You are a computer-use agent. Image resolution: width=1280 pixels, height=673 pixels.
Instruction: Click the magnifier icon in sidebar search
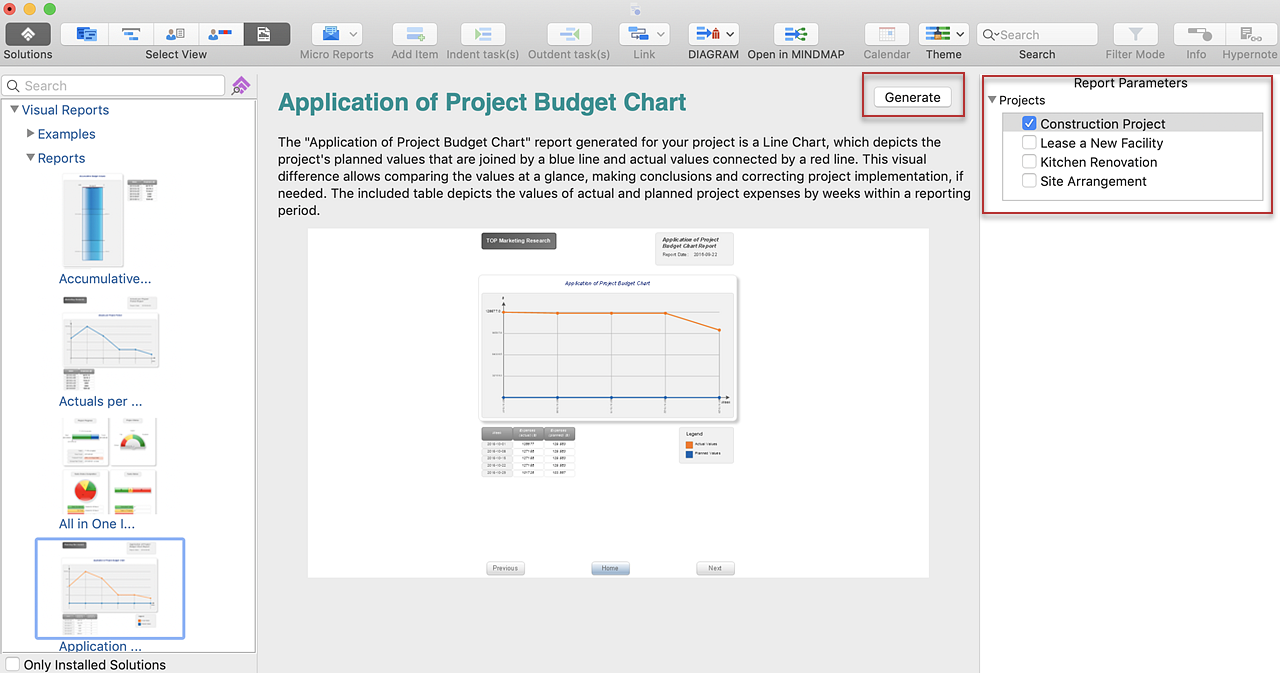click(x=13, y=86)
